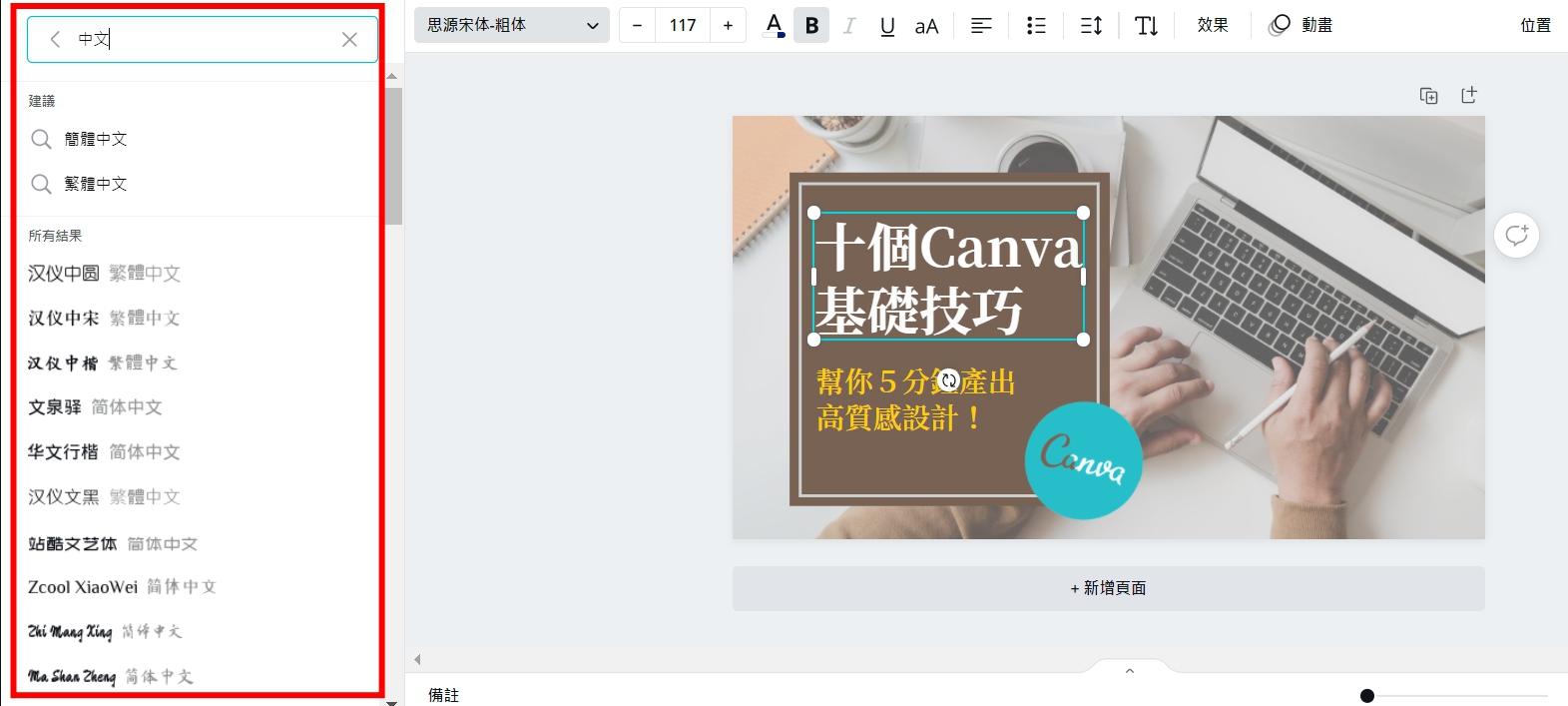Open line spacing options
This screenshot has width=1568, height=706.
1091,25
